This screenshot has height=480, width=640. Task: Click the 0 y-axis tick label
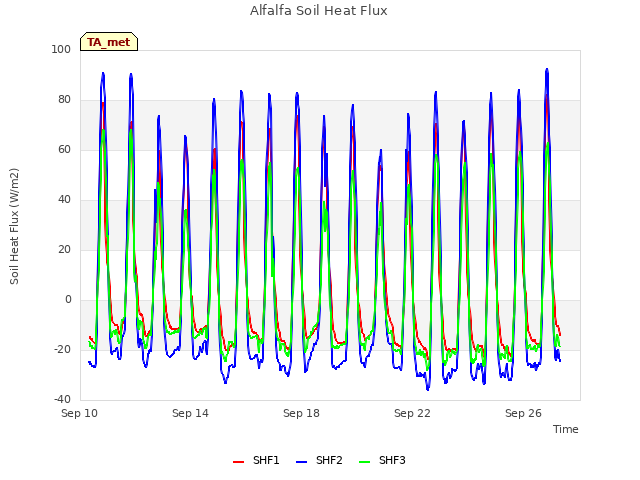(68, 300)
